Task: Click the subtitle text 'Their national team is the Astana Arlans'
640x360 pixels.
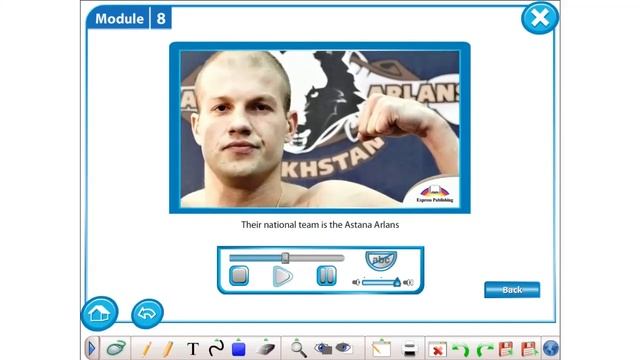Action: point(320,225)
